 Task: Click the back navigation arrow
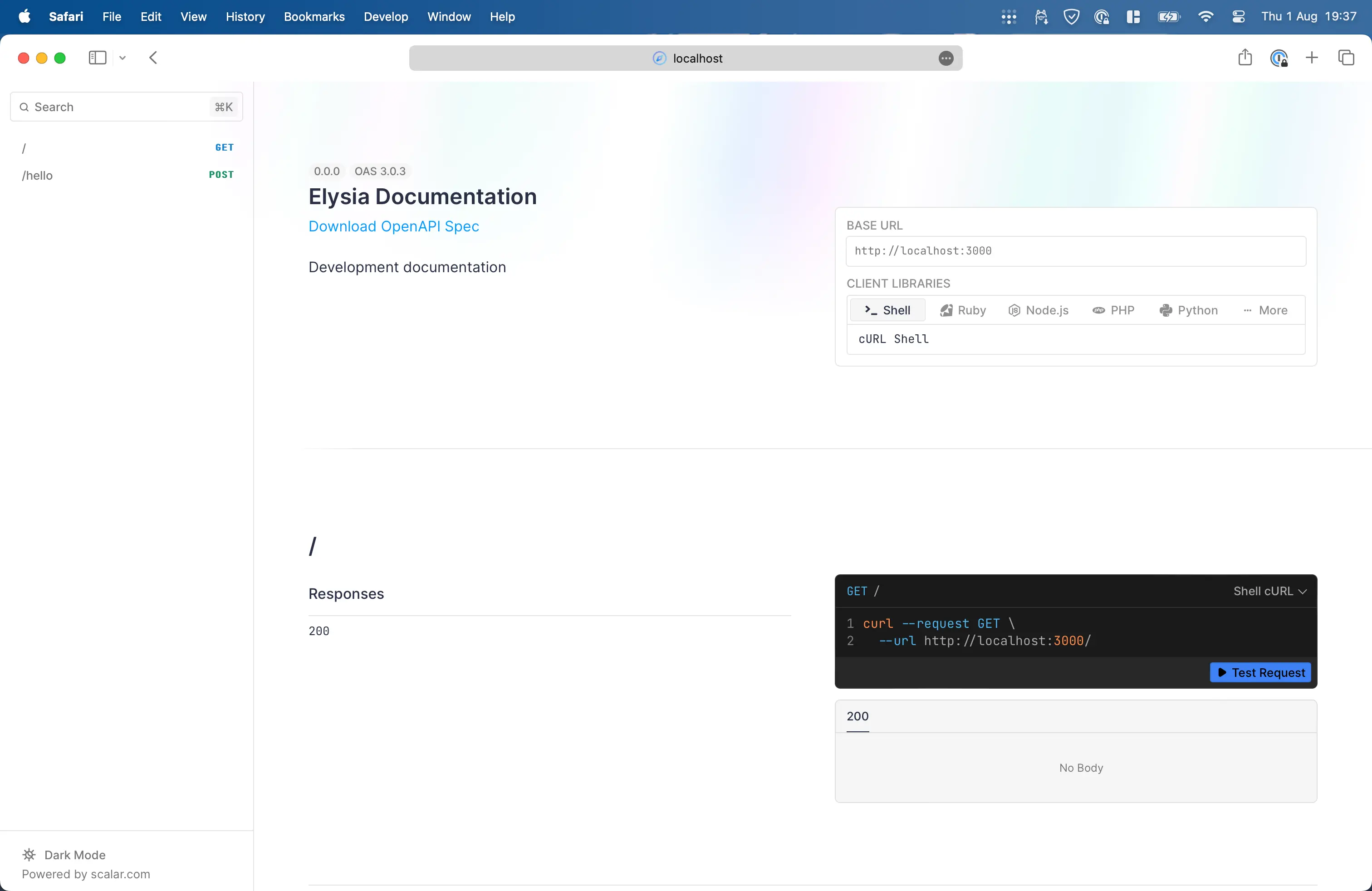point(153,58)
